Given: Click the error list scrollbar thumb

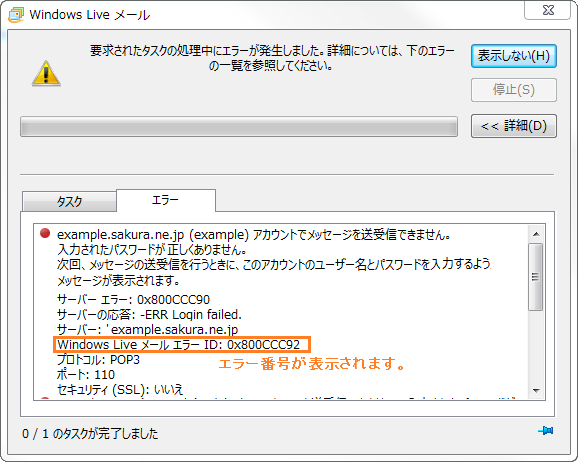Looking at the screenshot, I should 535,277.
